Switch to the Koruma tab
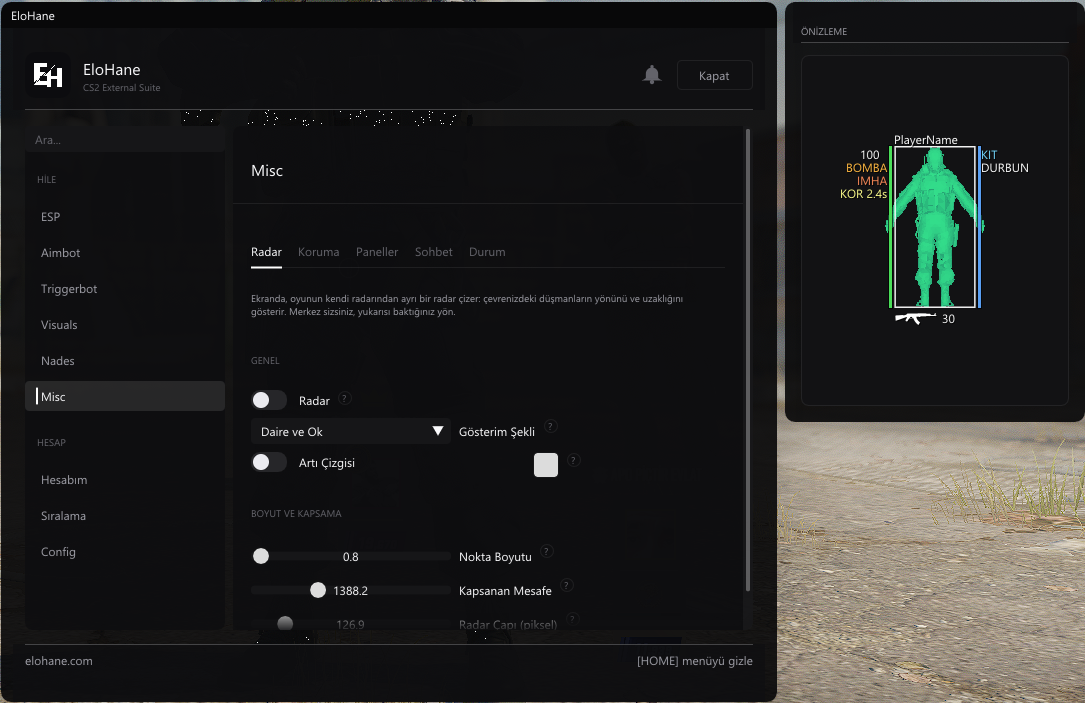 (318, 252)
